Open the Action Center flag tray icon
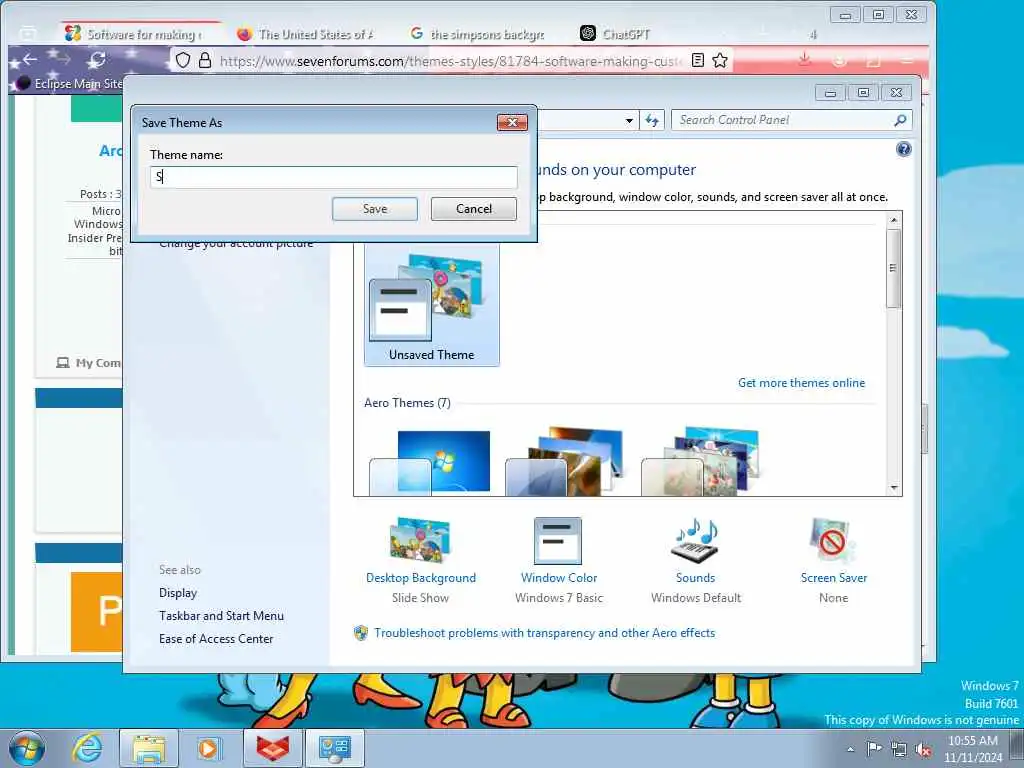The image size is (1024, 768). [874, 749]
